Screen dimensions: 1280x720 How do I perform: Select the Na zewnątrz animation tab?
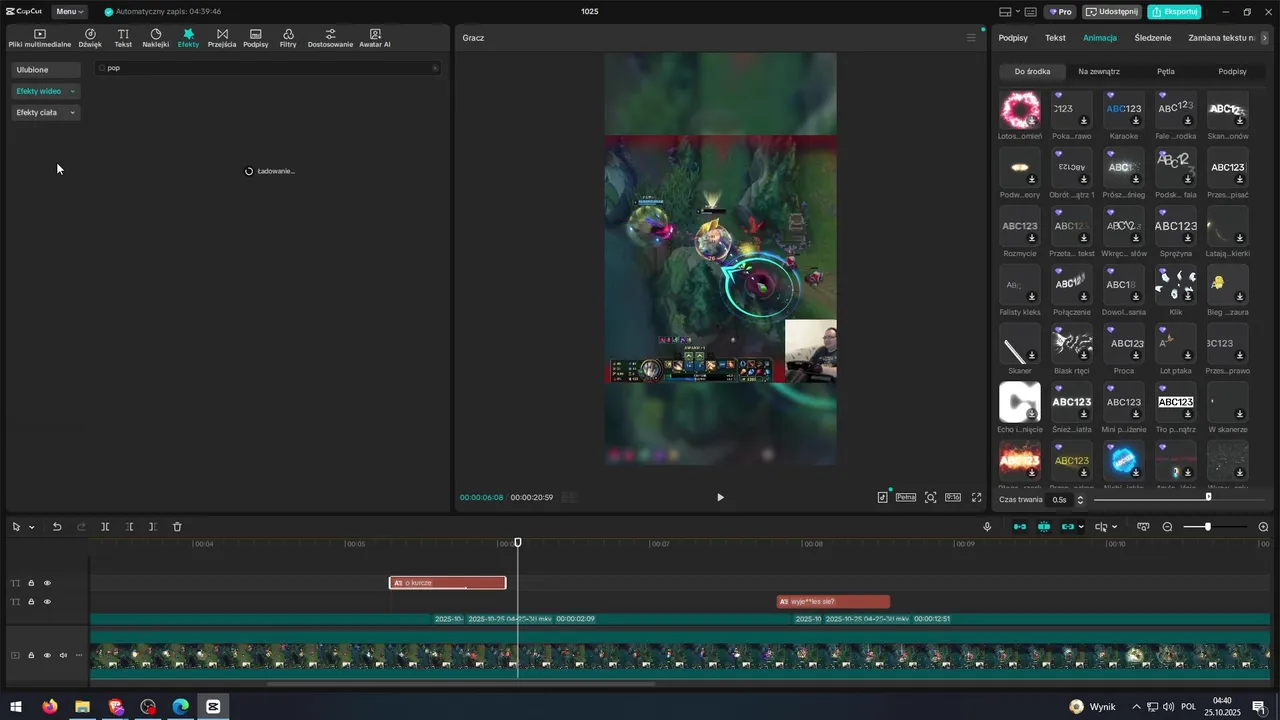point(1099,72)
